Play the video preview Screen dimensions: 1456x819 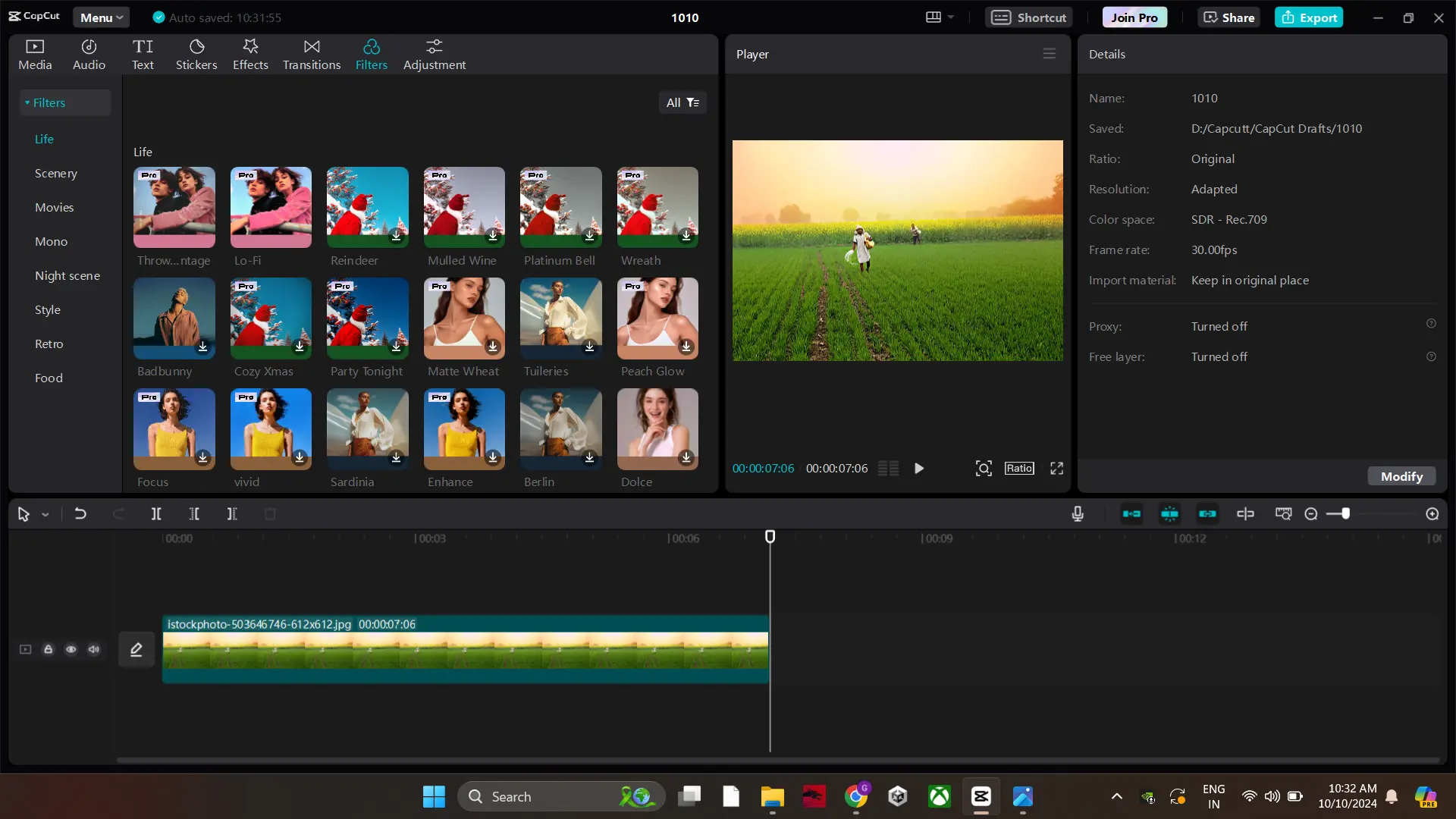[919, 469]
